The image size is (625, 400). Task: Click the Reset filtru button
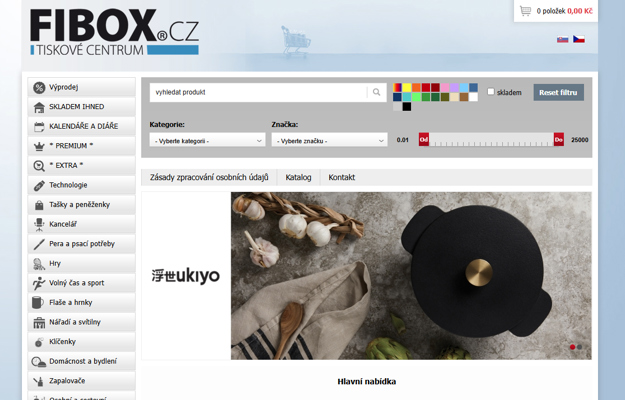(x=558, y=92)
